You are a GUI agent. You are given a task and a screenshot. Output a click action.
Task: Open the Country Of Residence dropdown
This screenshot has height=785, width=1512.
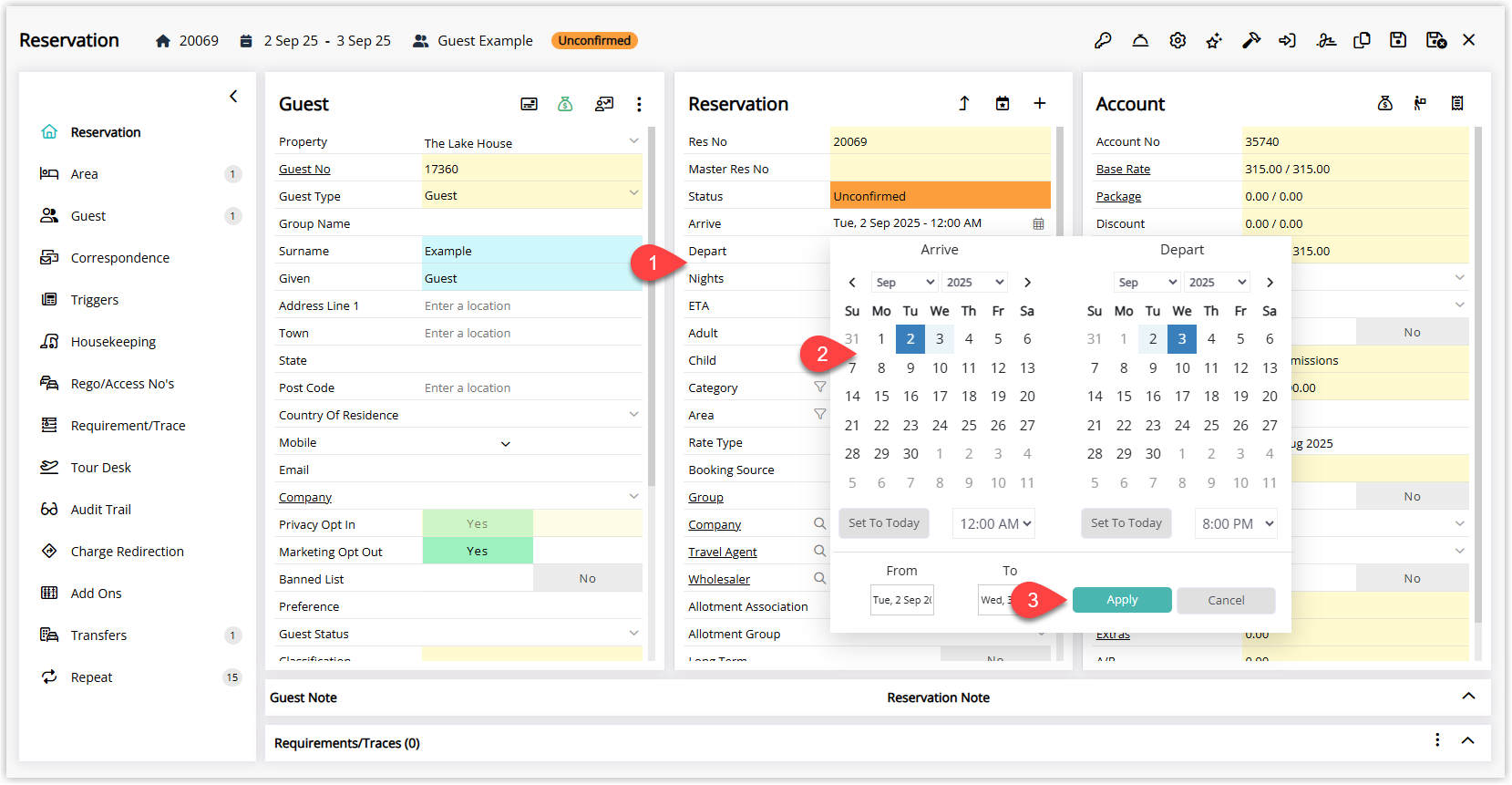[x=633, y=414]
